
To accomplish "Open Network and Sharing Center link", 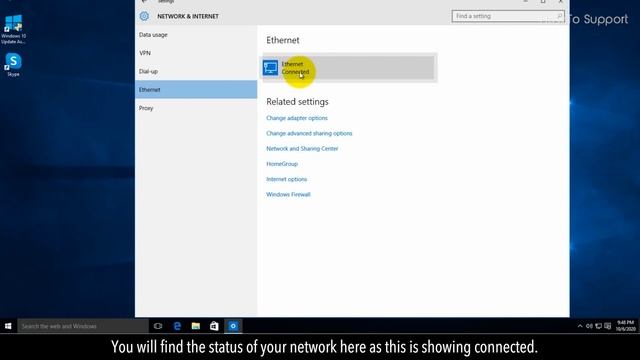I will (302, 149).
